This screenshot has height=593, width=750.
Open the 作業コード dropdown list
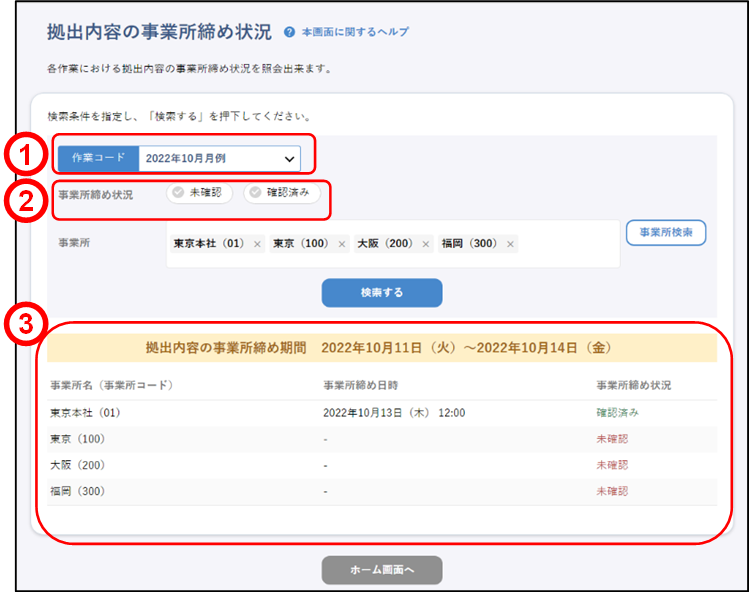click(x=219, y=158)
